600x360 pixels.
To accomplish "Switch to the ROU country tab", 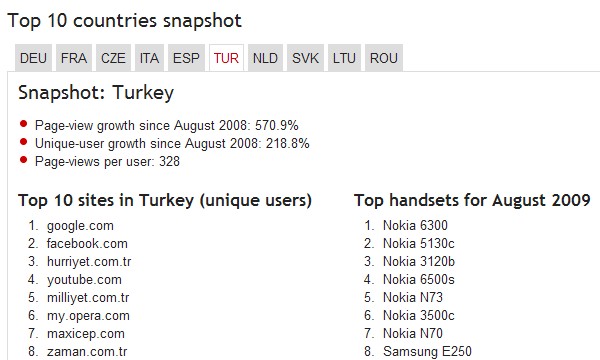I will [384, 58].
